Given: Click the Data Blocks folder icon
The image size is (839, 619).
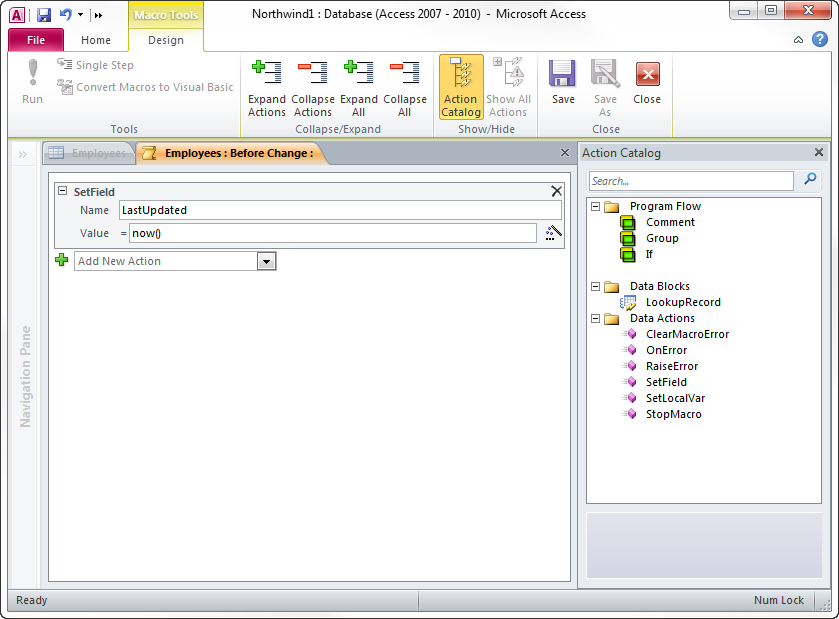Looking at the screenshot, I should 612,287.
